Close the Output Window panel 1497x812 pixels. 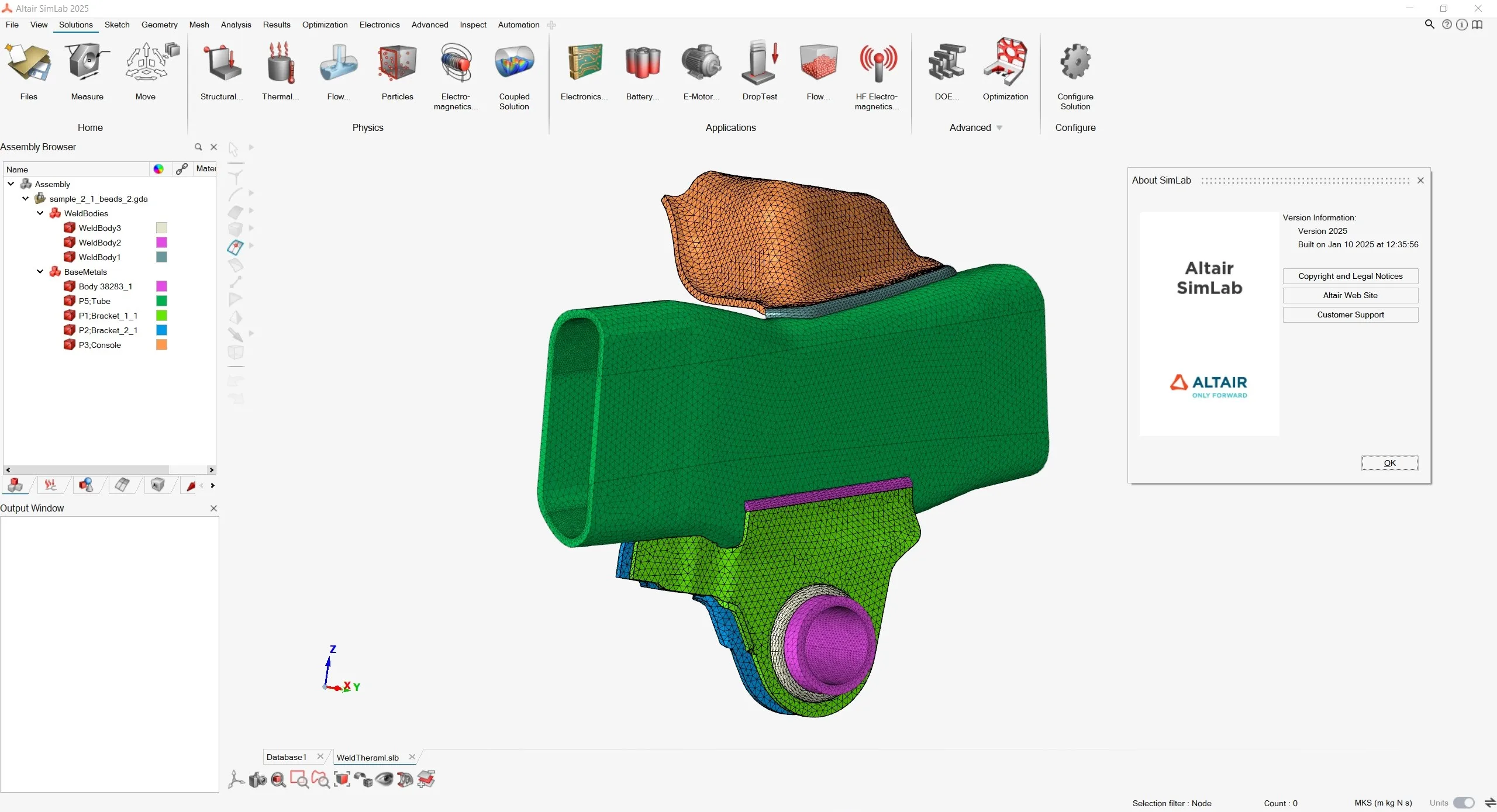213,509
